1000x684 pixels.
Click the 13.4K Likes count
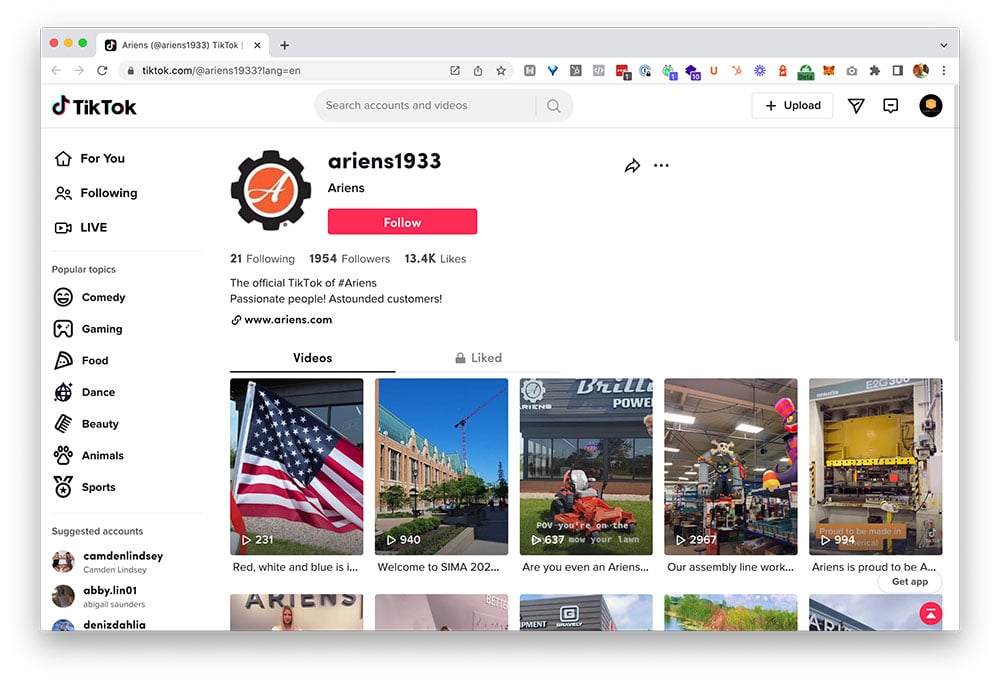click(435, 259)
